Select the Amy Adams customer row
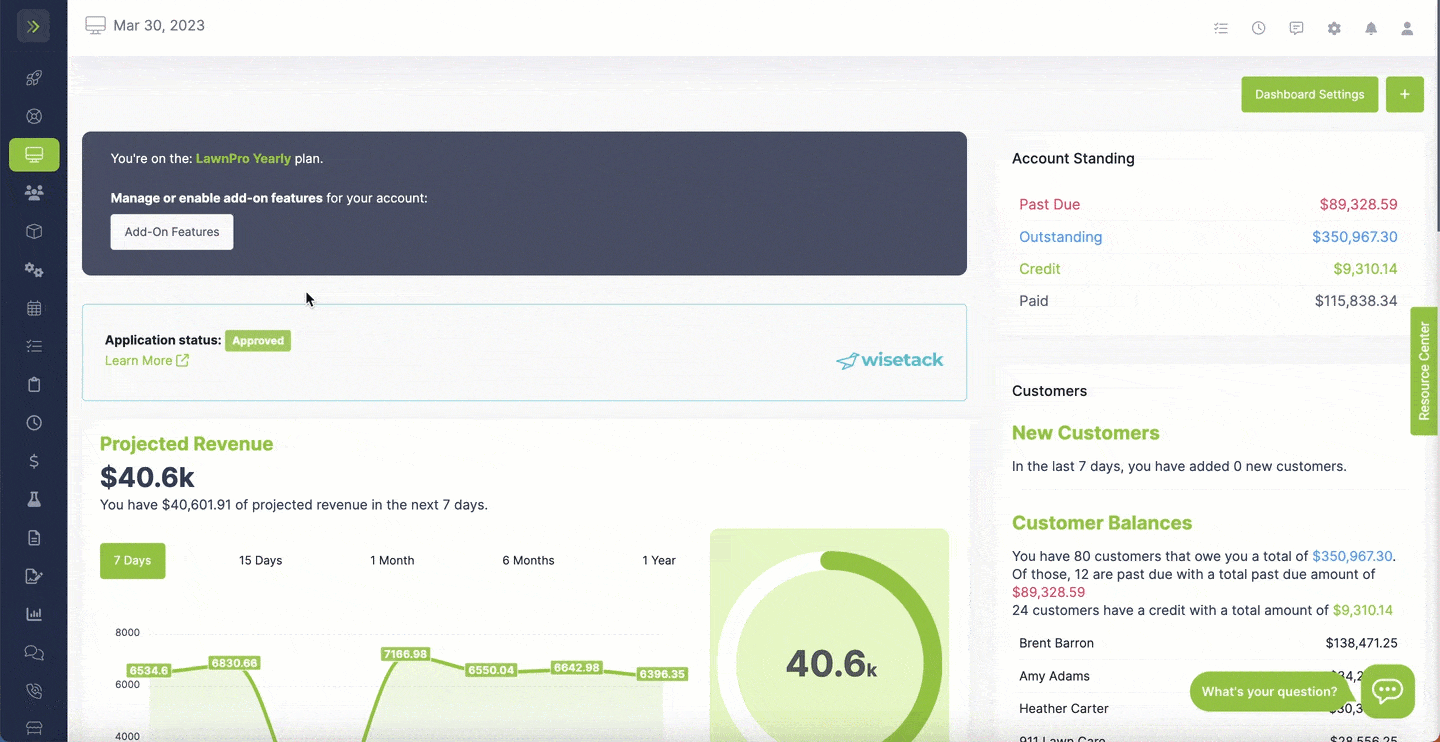The width and height of the screenshot is (1440, 742). pos(1210,676)
